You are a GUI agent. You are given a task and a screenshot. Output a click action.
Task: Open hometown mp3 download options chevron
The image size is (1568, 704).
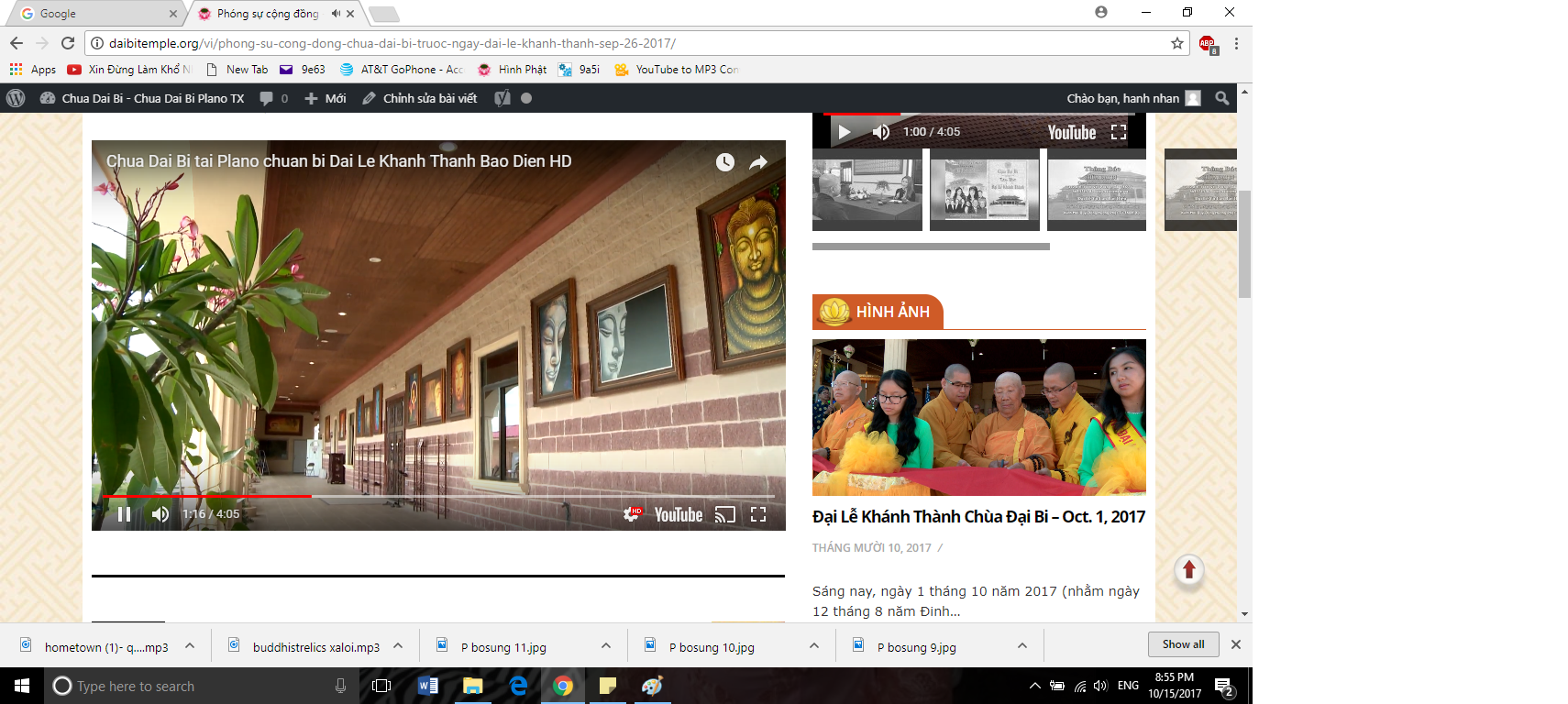(x=190, y=646)
